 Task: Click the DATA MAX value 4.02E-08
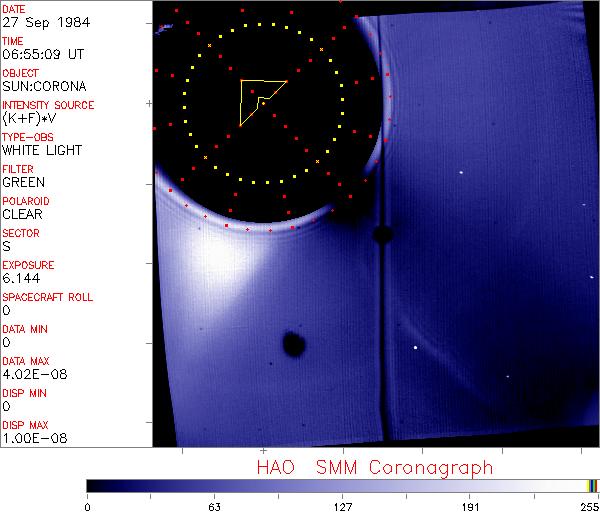pyautogui.click(x=30, y=374)
